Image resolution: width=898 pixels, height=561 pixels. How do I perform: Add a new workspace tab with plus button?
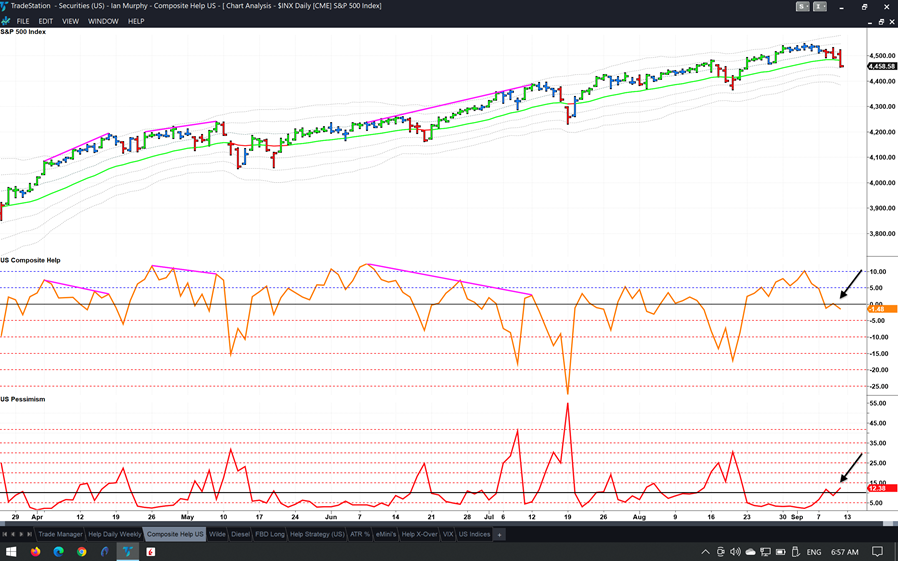499,534
